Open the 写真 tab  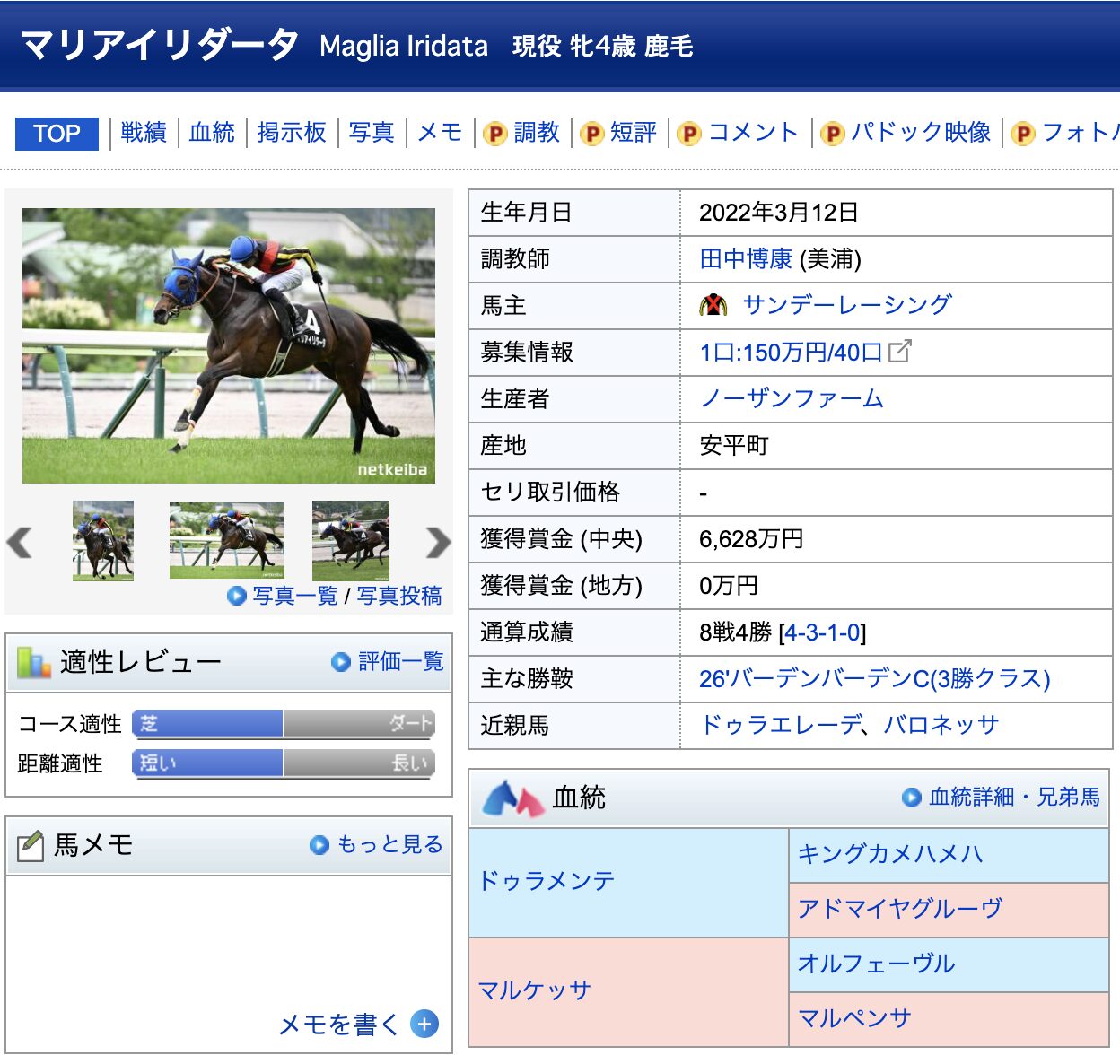point(372,133)
